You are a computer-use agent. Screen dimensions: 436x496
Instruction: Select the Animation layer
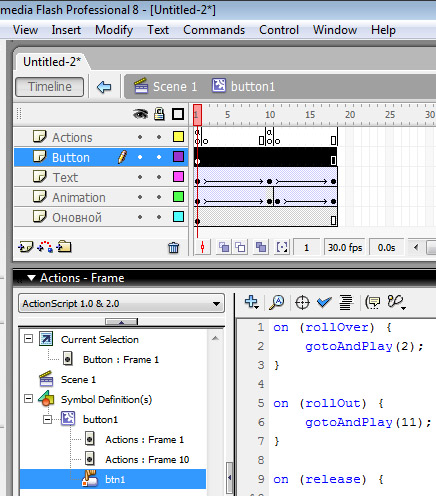coord(101,197)
